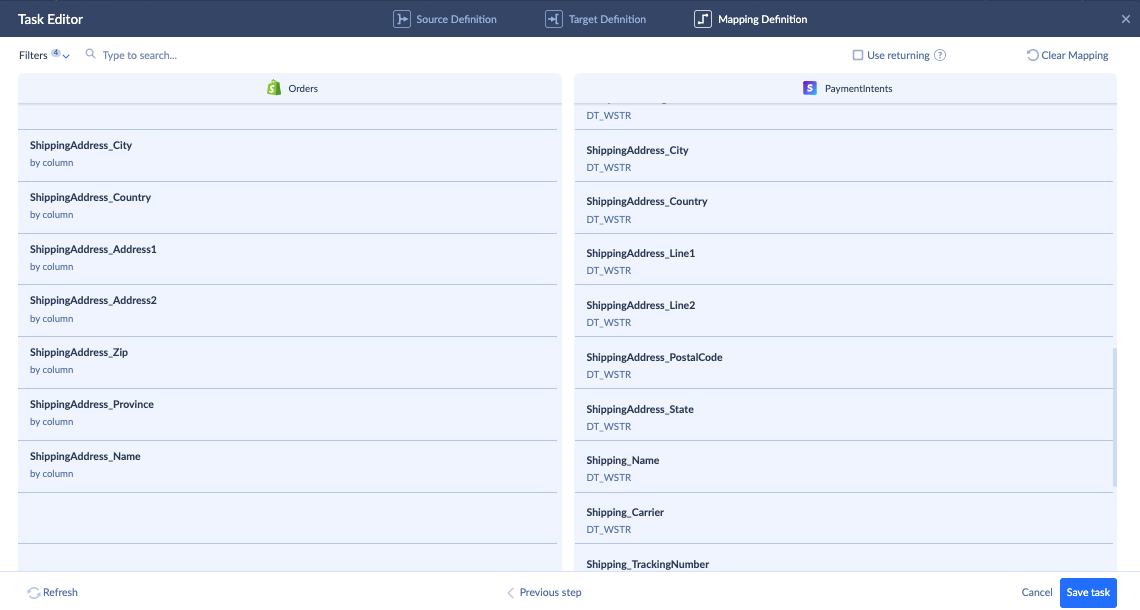Click the Shopify icon beside Orders
Viewport: 1140px width, 610px height.
point(272,87)
